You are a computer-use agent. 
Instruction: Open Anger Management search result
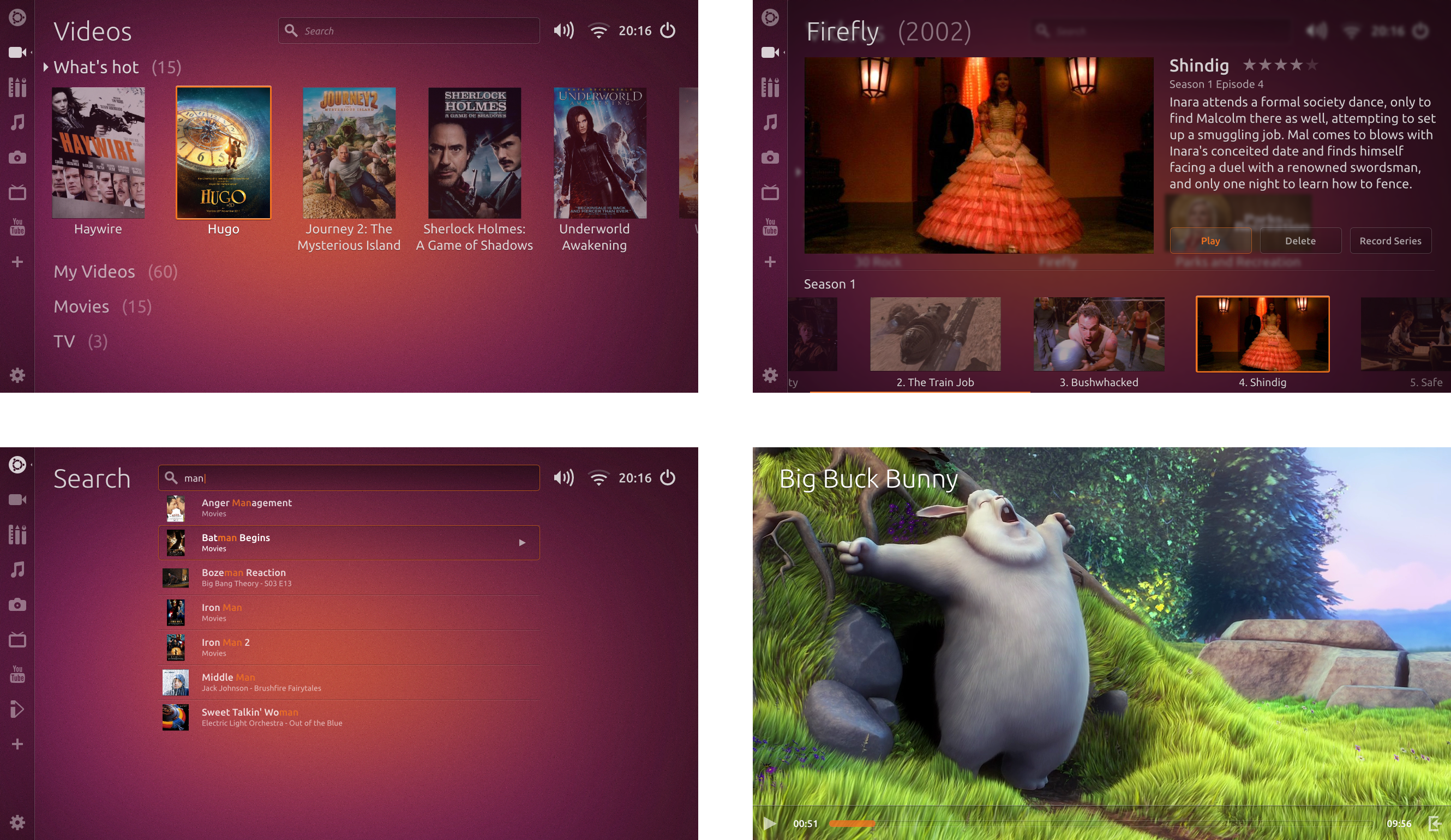pos(349,508)
